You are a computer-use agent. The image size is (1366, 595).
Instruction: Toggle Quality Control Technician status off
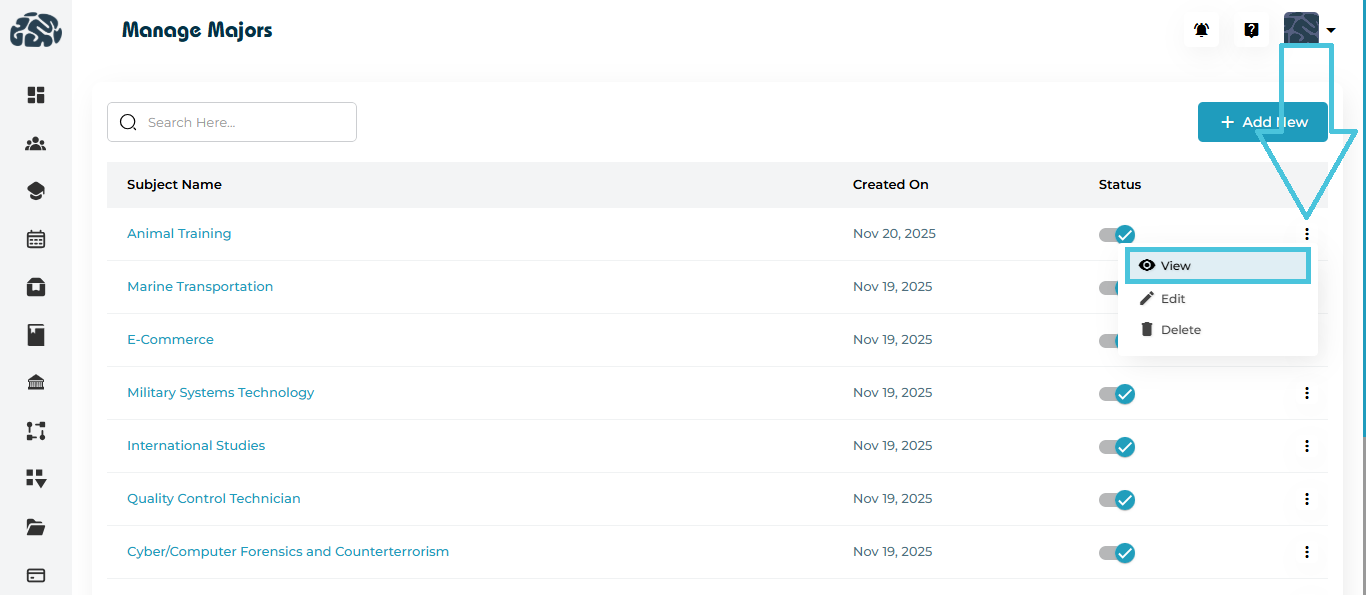tap(1116, 499)
